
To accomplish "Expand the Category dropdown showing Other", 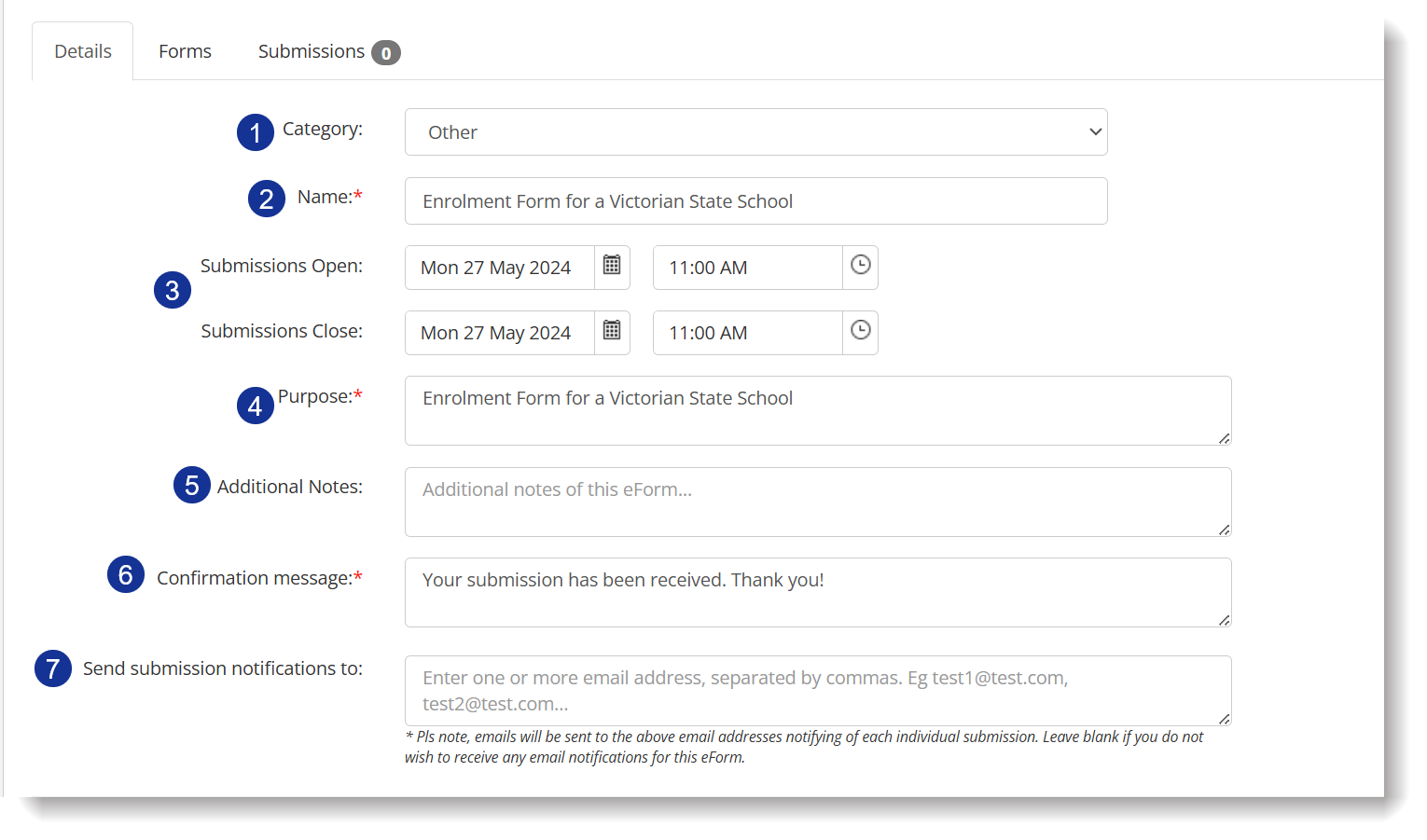I will pos(755,132).
